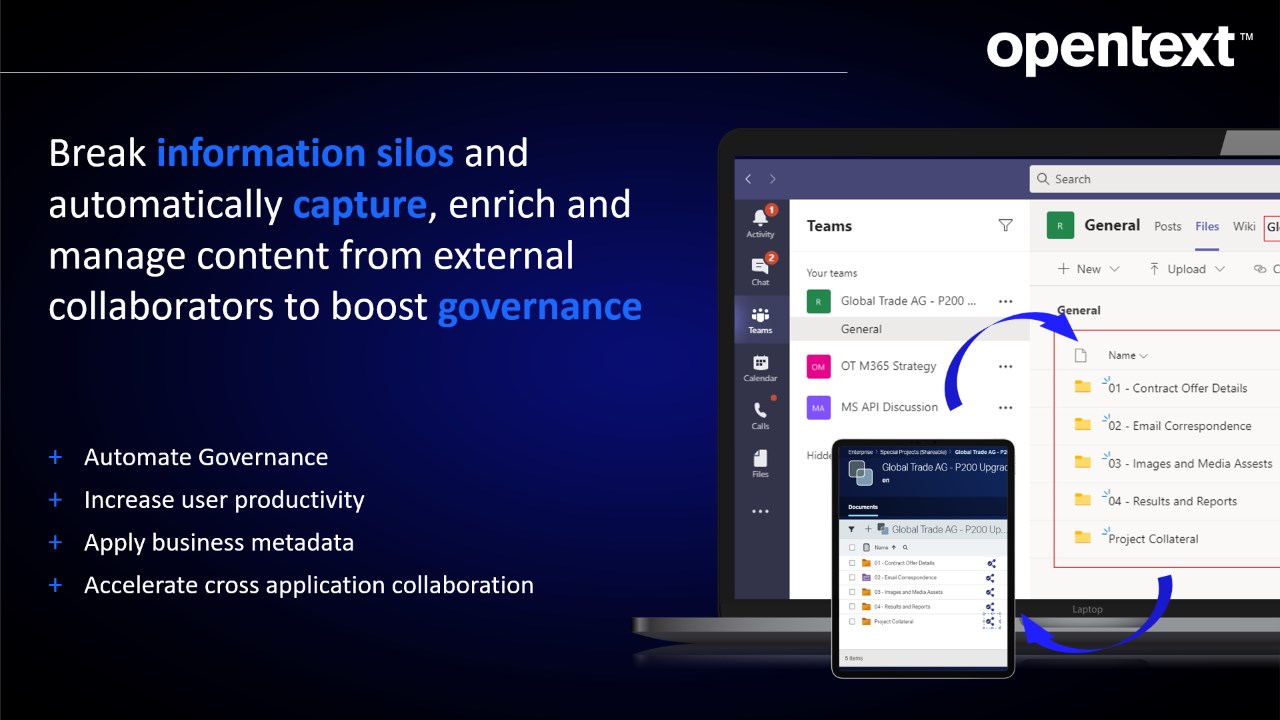Open more options for MS API Discussion
1280x720 pixels.
click(1005, 408)
